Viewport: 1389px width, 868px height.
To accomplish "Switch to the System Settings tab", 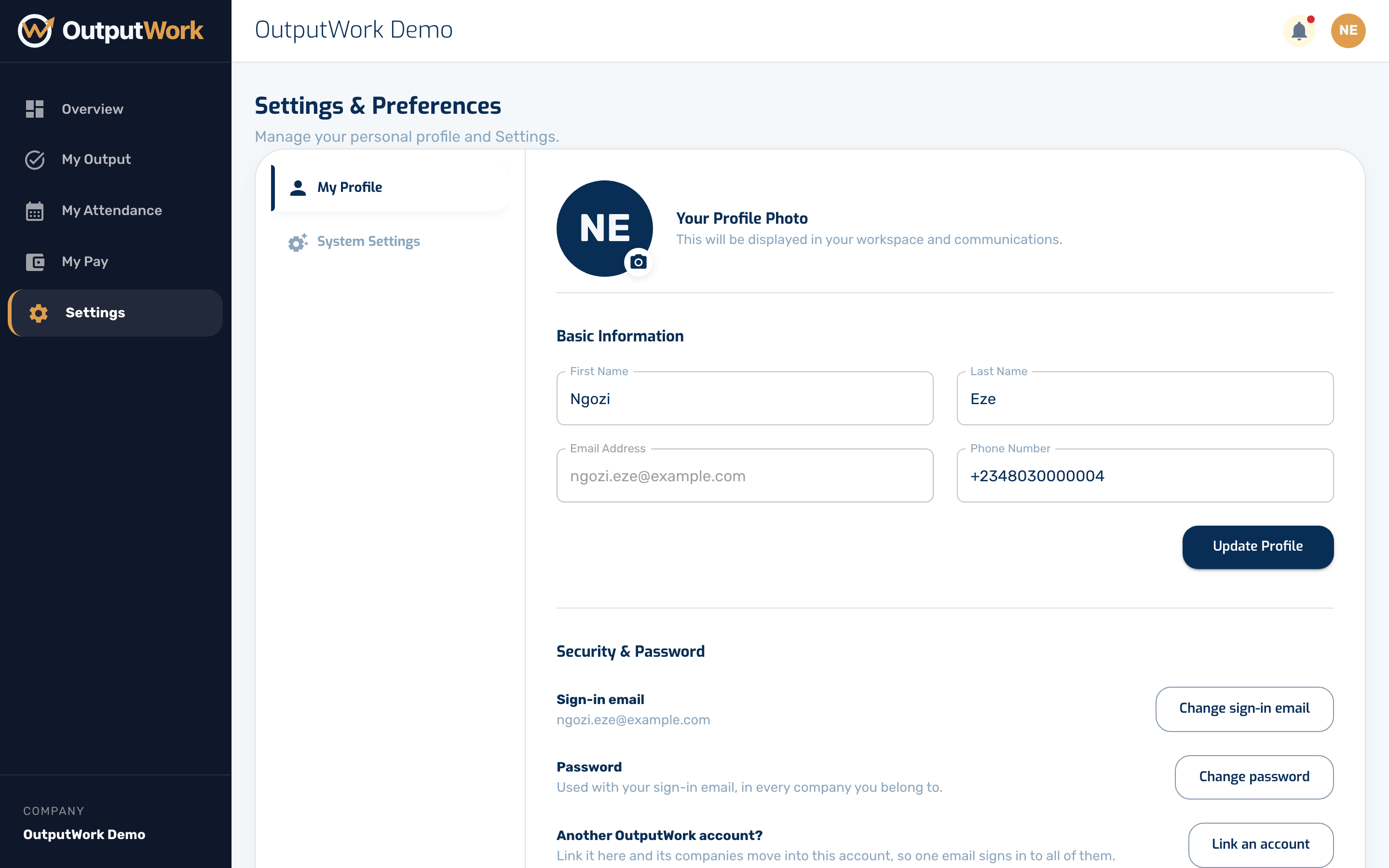I will [390, 242].
